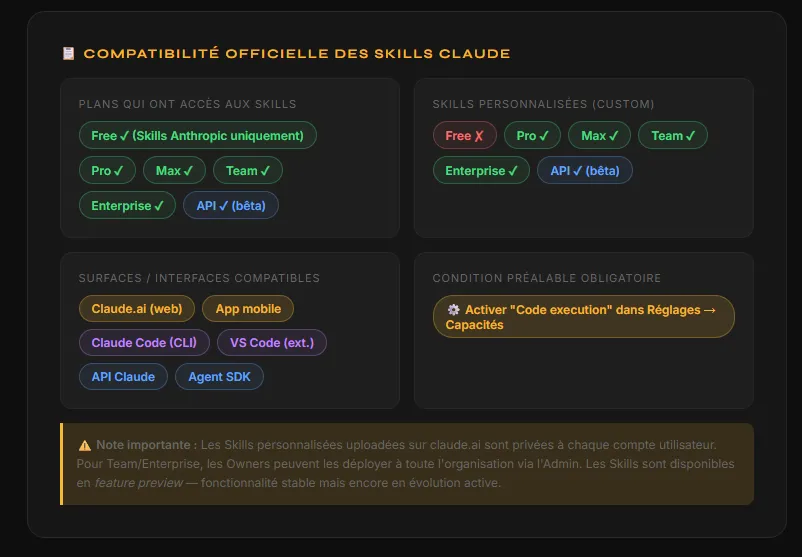Screen dimensions: 802x557
Task: Click the Max badge in custom skills
Action: (599, 136)
